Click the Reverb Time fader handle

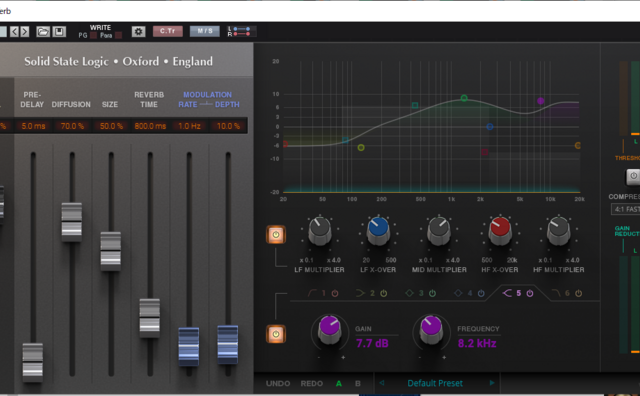pos(150,318)
